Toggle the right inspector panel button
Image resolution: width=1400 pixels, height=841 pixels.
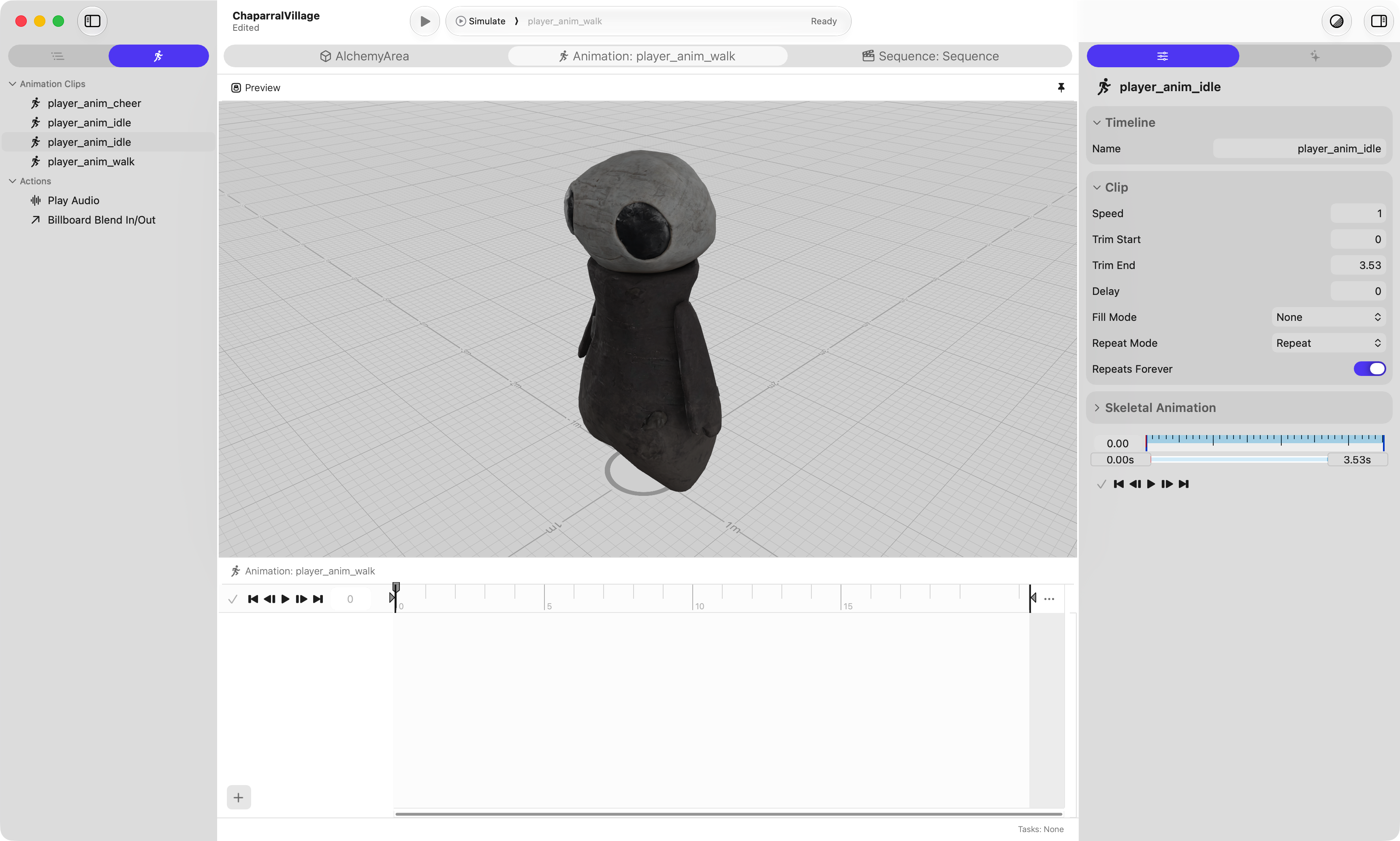[x=1378, y=21]
